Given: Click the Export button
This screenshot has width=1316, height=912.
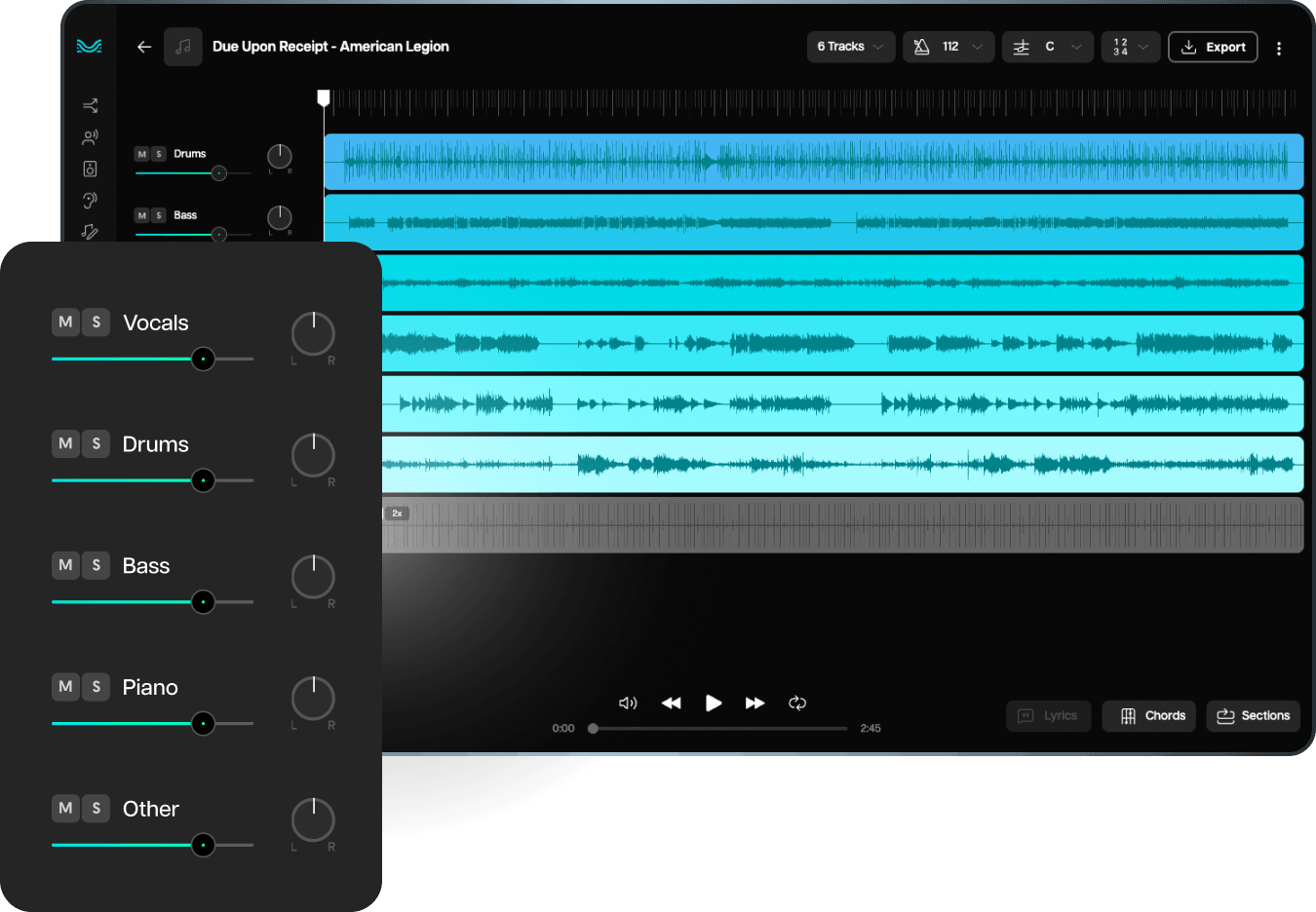Looking at the screenshot, I should coord(1213,47).
